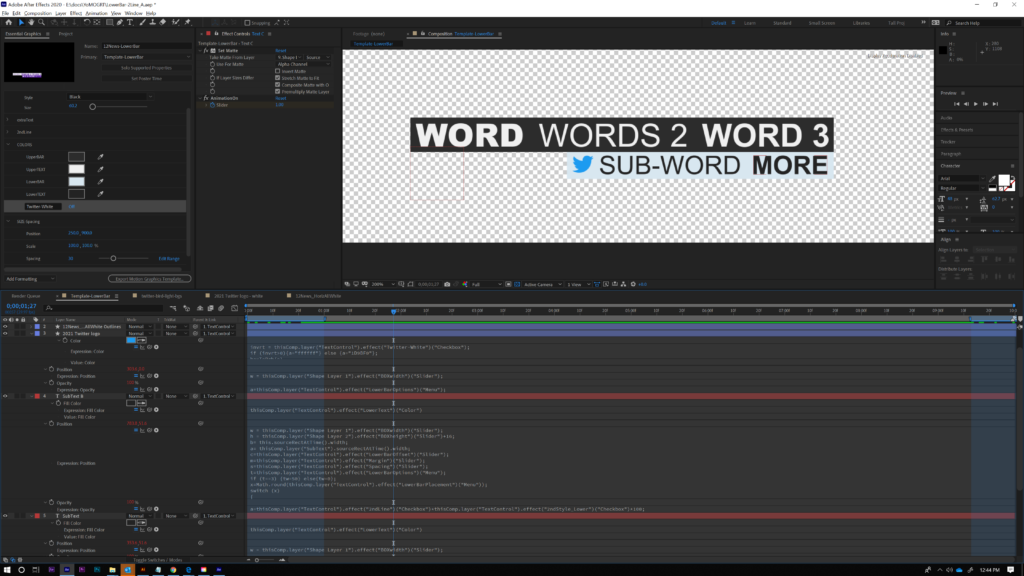Click the UpperBAR eyedropper icon
This screenshot has height=576, width=1024.
coord(101,157)
